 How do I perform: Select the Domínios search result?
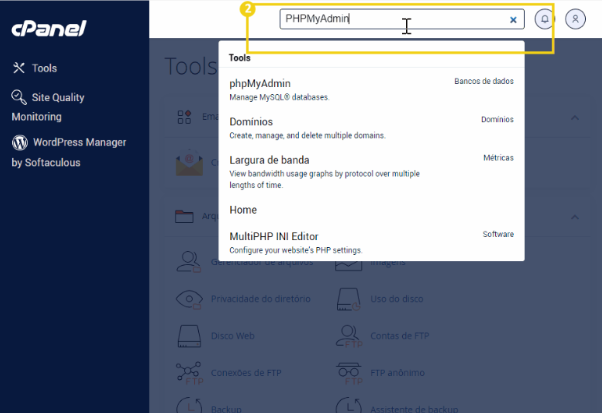371,128
